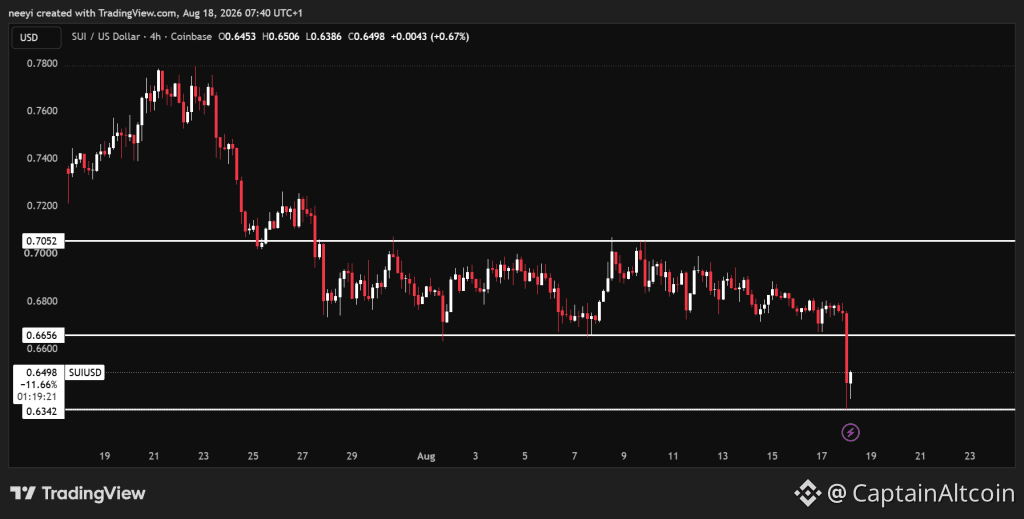
Task: Click the +0.0043 (+0.67%) change readout
Action: click(x=430, y=37)
